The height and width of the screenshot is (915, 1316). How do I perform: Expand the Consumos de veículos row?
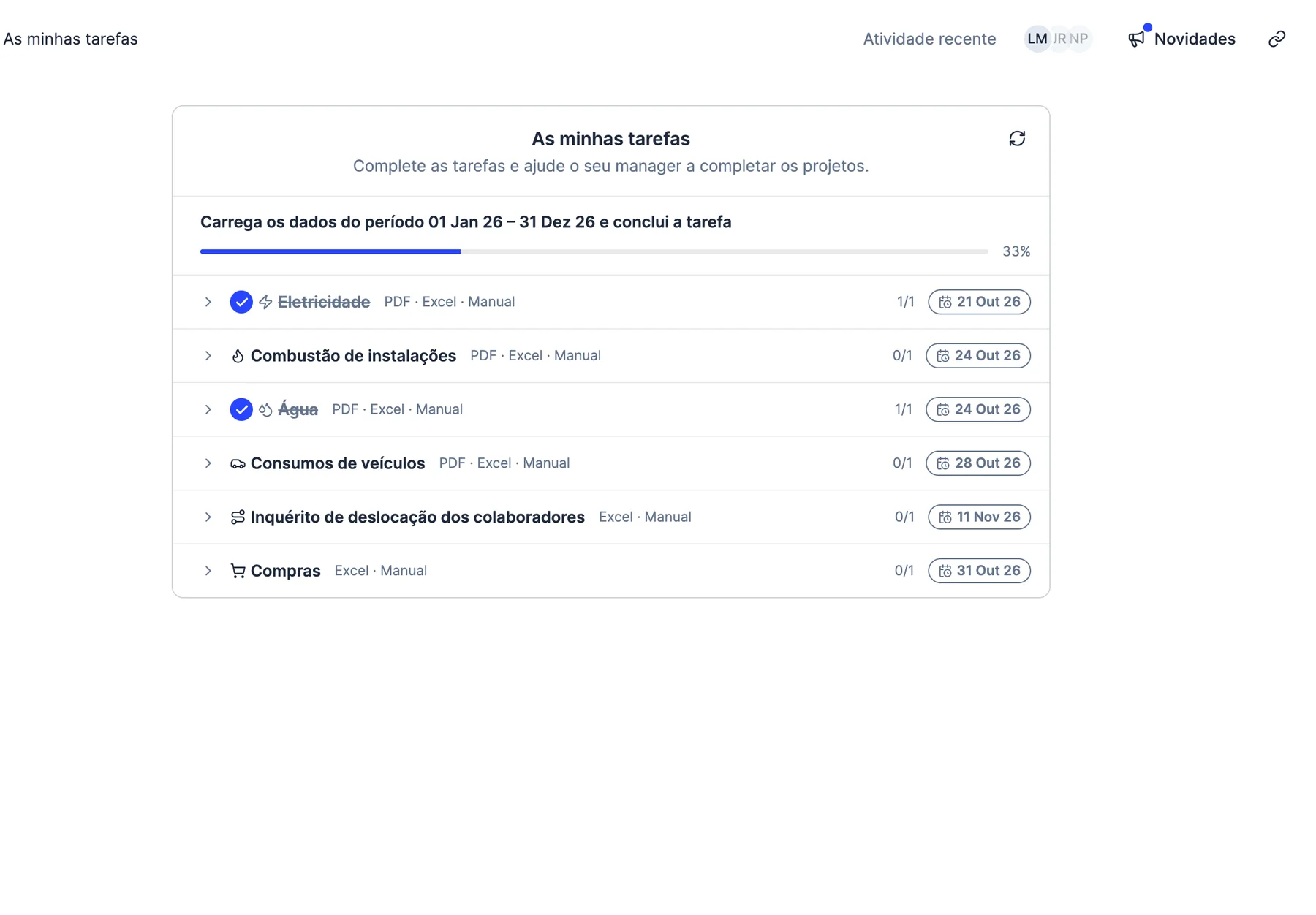point(208,463)
